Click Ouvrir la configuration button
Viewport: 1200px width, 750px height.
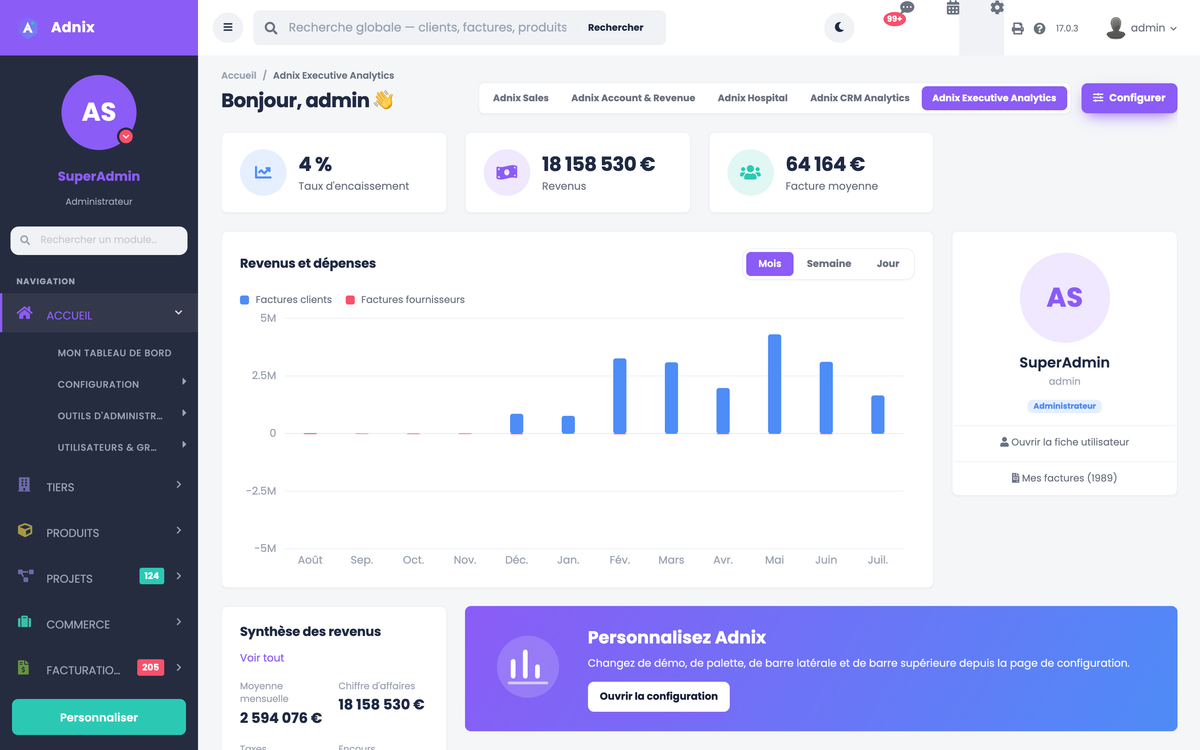point(659,696)
